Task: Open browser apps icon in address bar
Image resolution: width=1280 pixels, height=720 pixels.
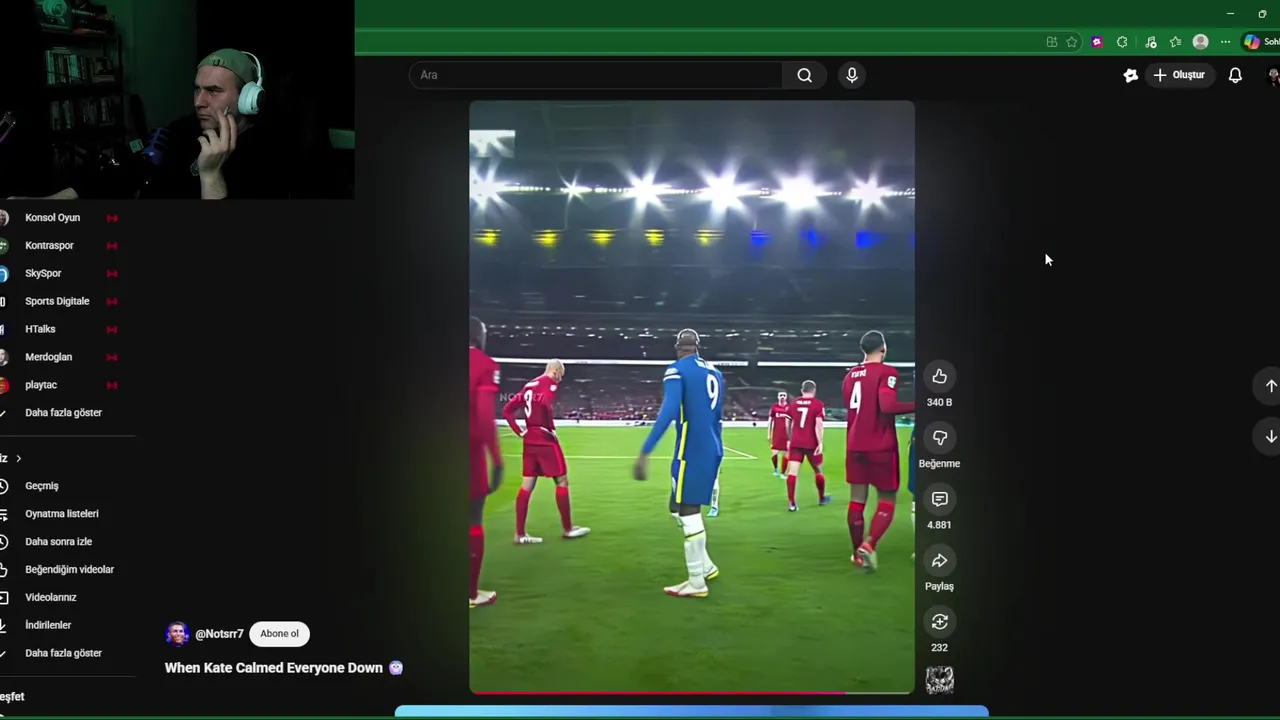Action: [x=1052, y=42]
